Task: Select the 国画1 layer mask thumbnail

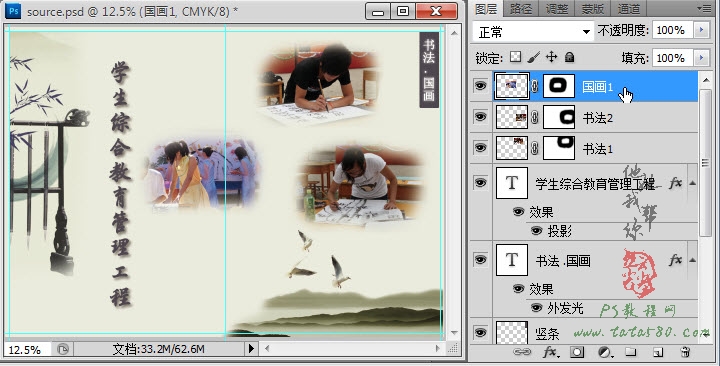Action: point(559,86)
